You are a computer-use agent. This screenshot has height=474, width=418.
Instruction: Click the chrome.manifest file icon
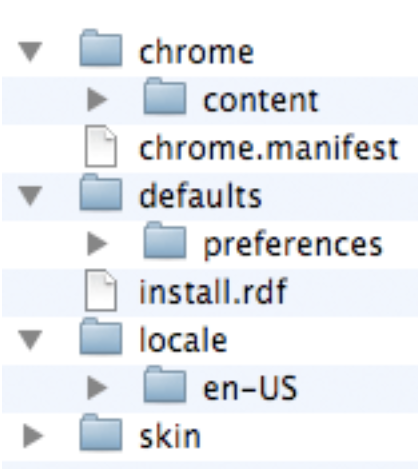[x=101, y=146]
